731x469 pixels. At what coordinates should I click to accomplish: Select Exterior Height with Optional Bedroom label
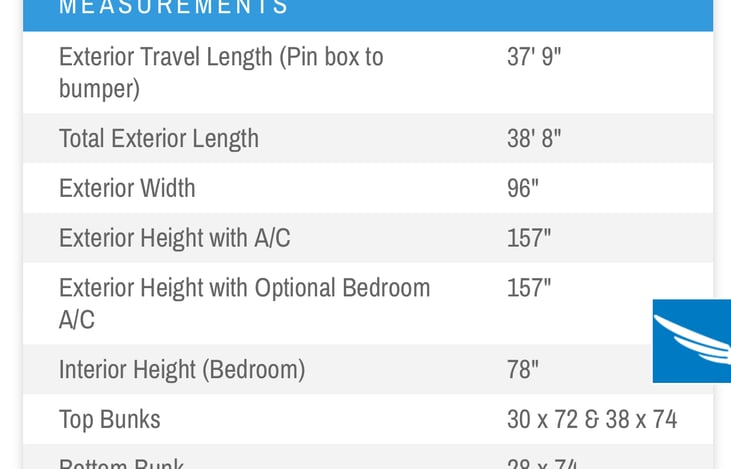tap(244, 288)
